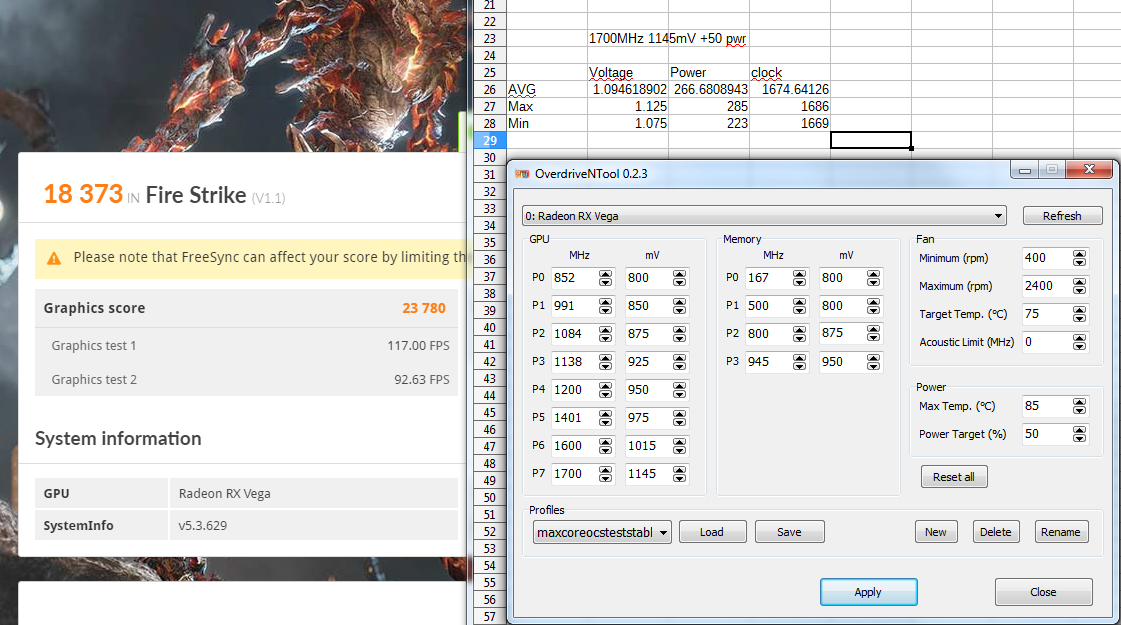The width and height of the screenshot is (1121, 625).
Task: Click fan Maximum rpm field showing 2400
Action: tap(1047, 285)
